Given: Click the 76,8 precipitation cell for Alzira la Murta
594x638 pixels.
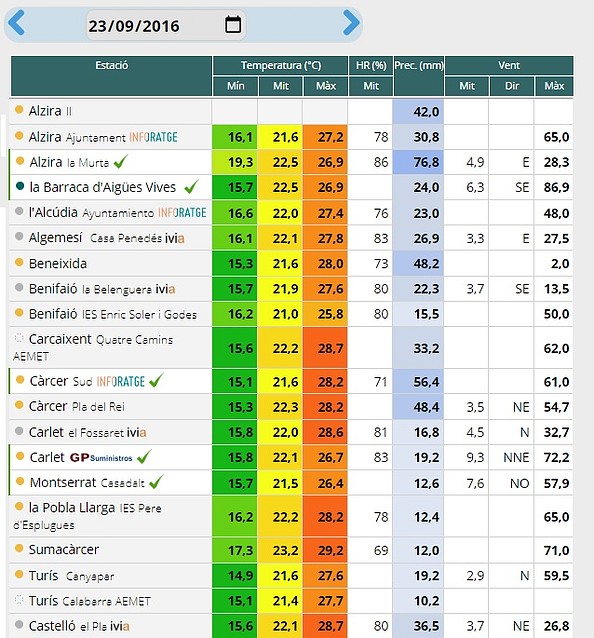Looking at the screenshot, I should point(419,162).
